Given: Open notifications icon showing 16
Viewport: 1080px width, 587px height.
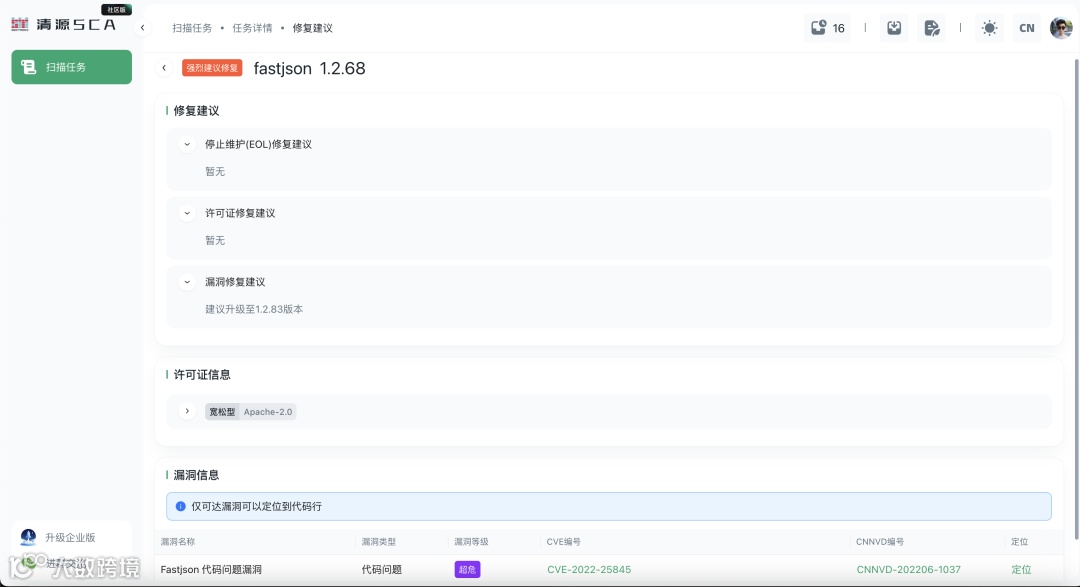Looking at the screenshot, I should [x=827, y=28].
